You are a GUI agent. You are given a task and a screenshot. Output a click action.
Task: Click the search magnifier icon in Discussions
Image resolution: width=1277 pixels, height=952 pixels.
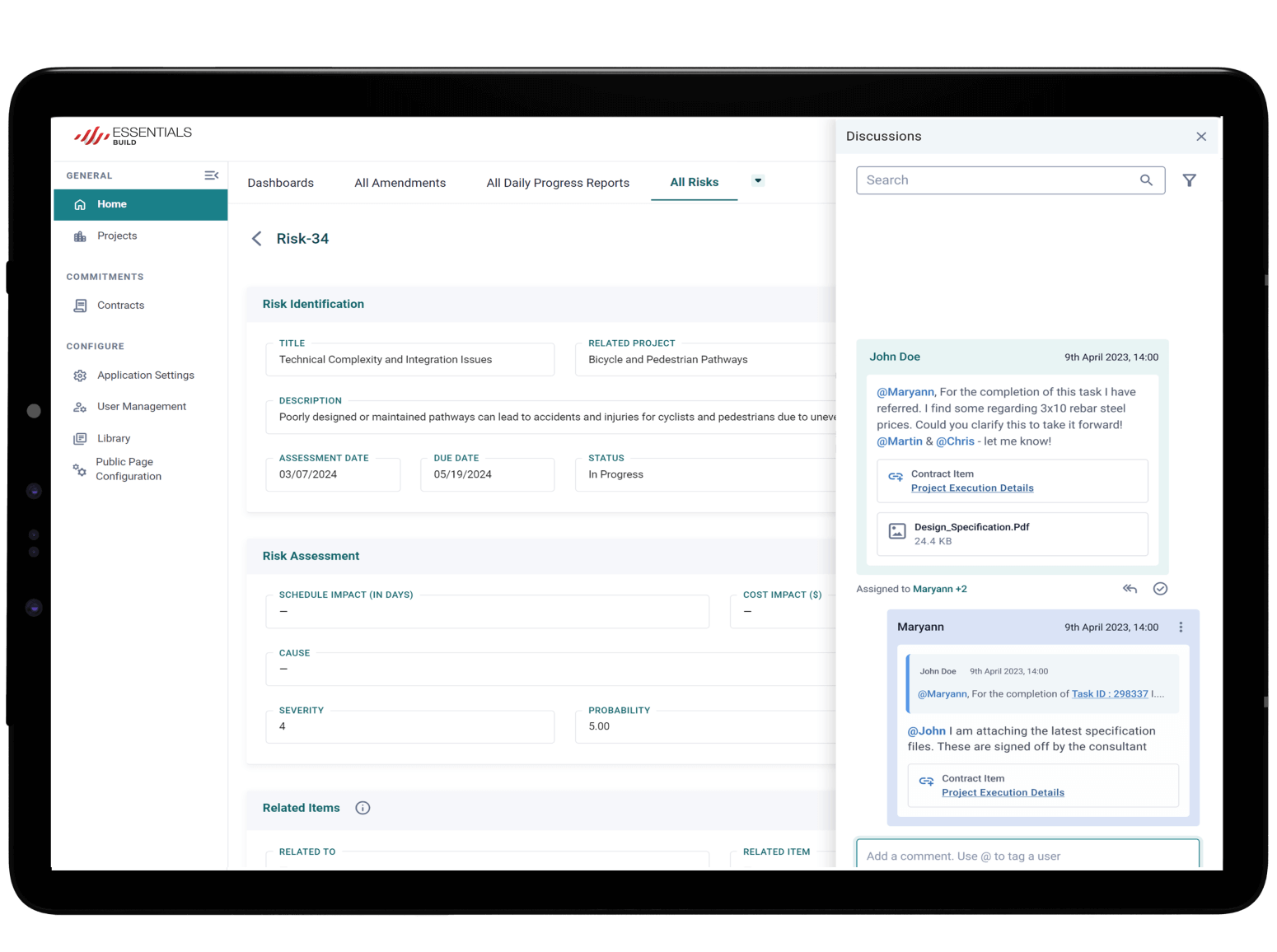point(1146,180)
